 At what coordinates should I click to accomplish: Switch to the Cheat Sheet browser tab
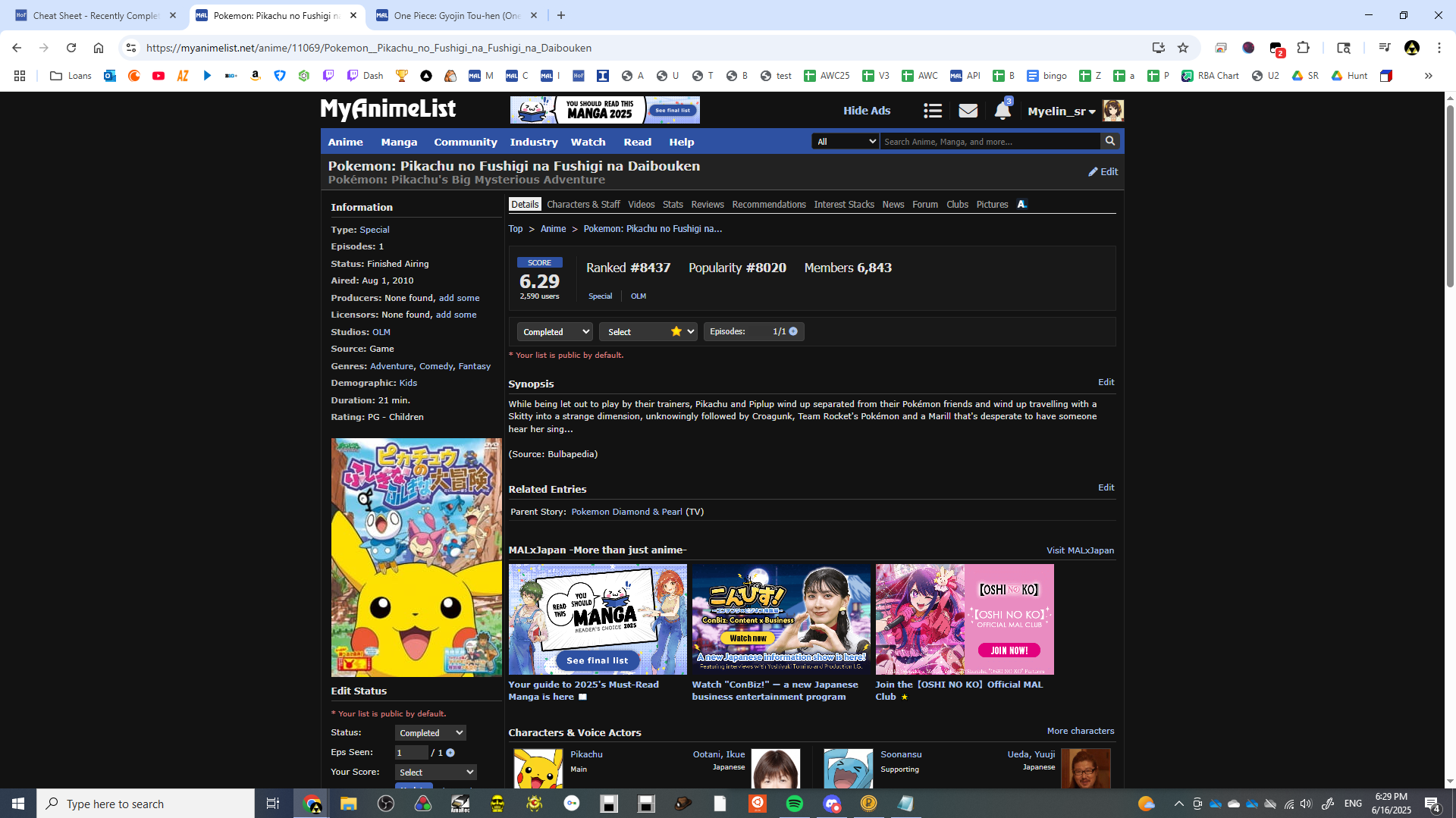pos(96,15)
